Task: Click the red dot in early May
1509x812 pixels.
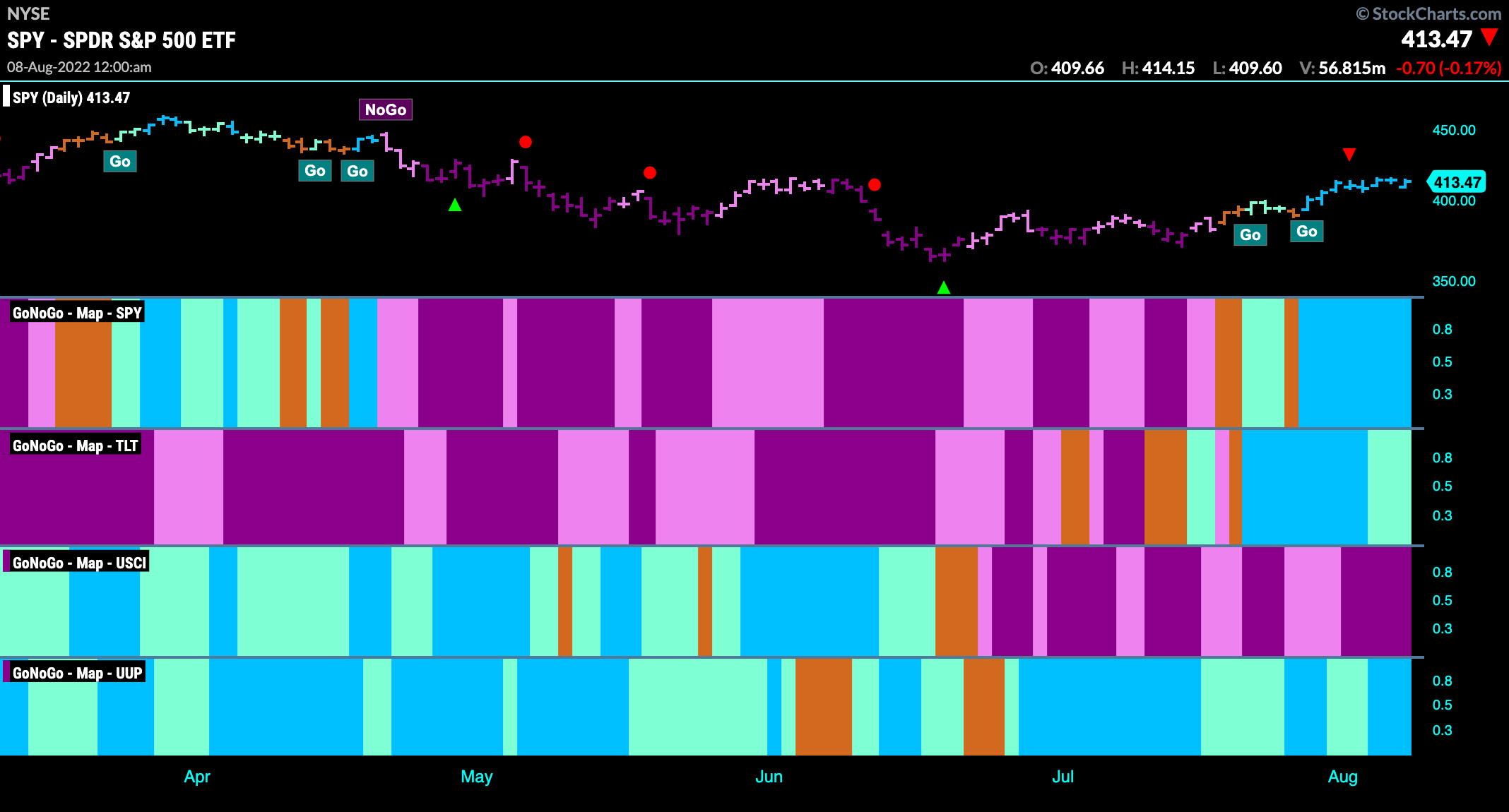Action: point(525,142)
